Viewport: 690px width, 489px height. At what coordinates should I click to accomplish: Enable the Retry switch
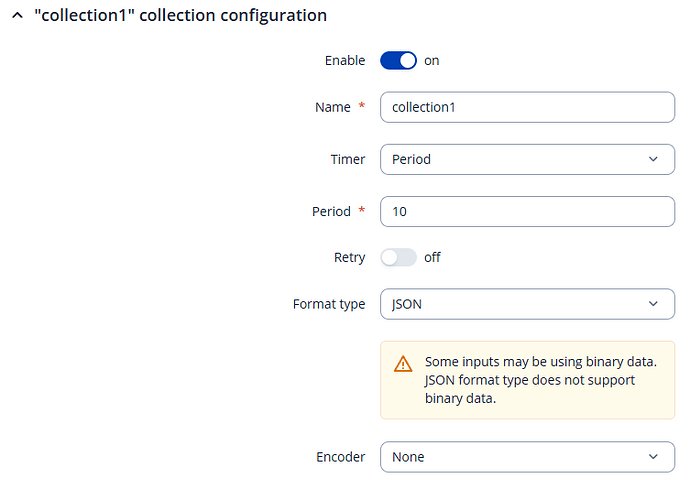398,257
